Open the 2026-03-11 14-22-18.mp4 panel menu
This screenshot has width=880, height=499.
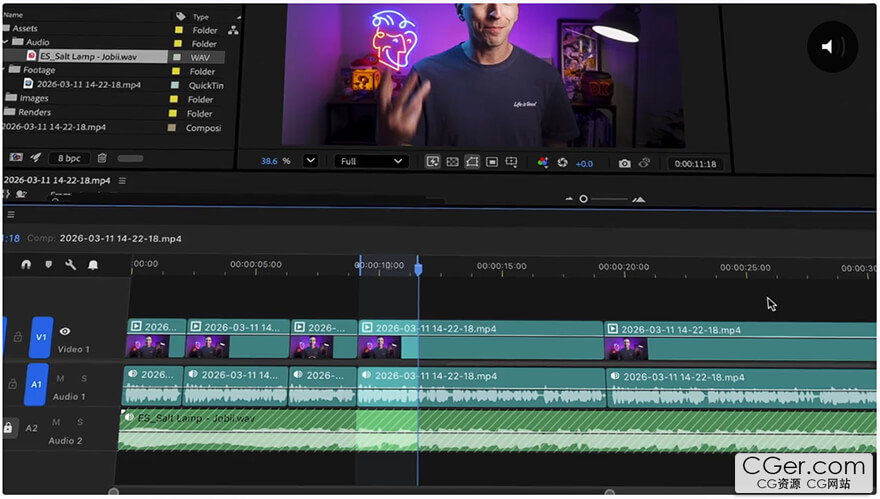tap(122, 181)
